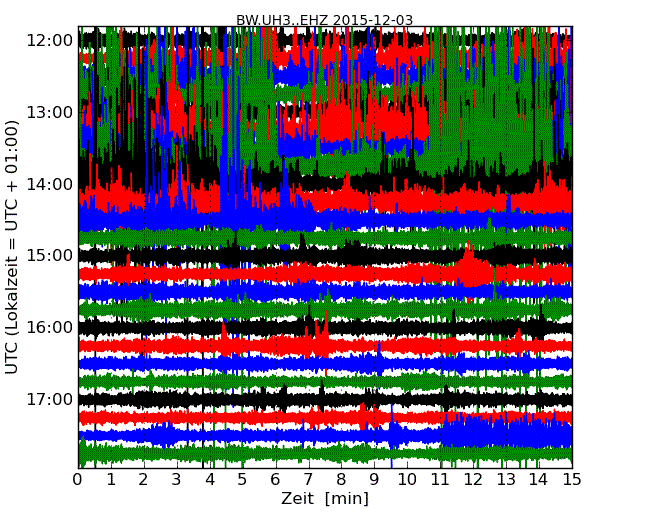Click x-axis tick label 3
The height and width of the screenshot is (520, 650).
pyautogui.click(x=177, y=479)
